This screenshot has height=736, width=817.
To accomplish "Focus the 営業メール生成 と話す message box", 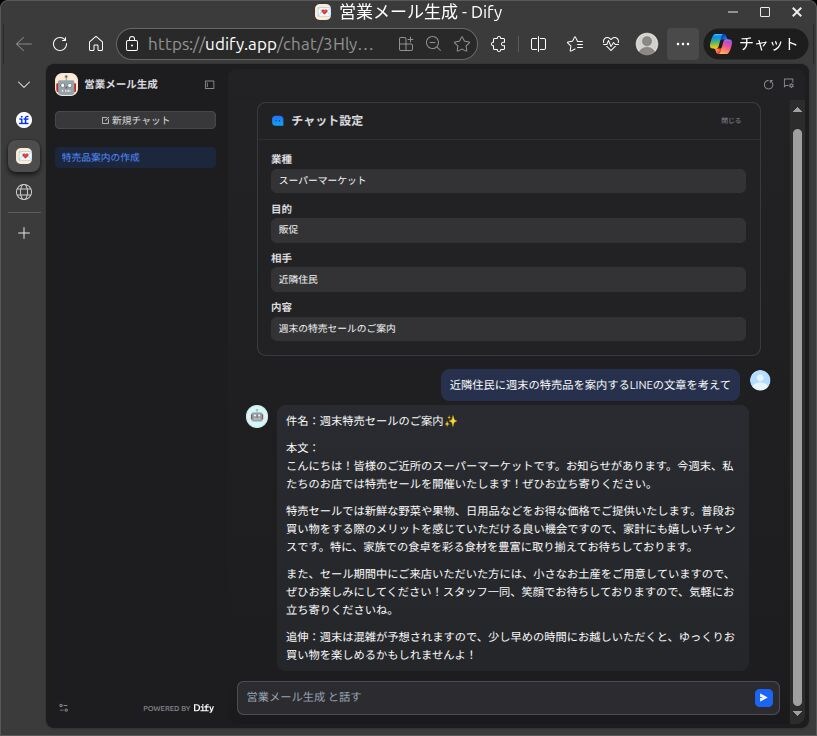I will [495, 697].
